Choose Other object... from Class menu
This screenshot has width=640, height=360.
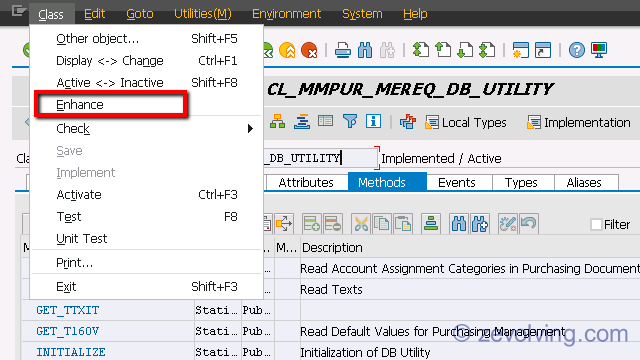coord(147,39)
